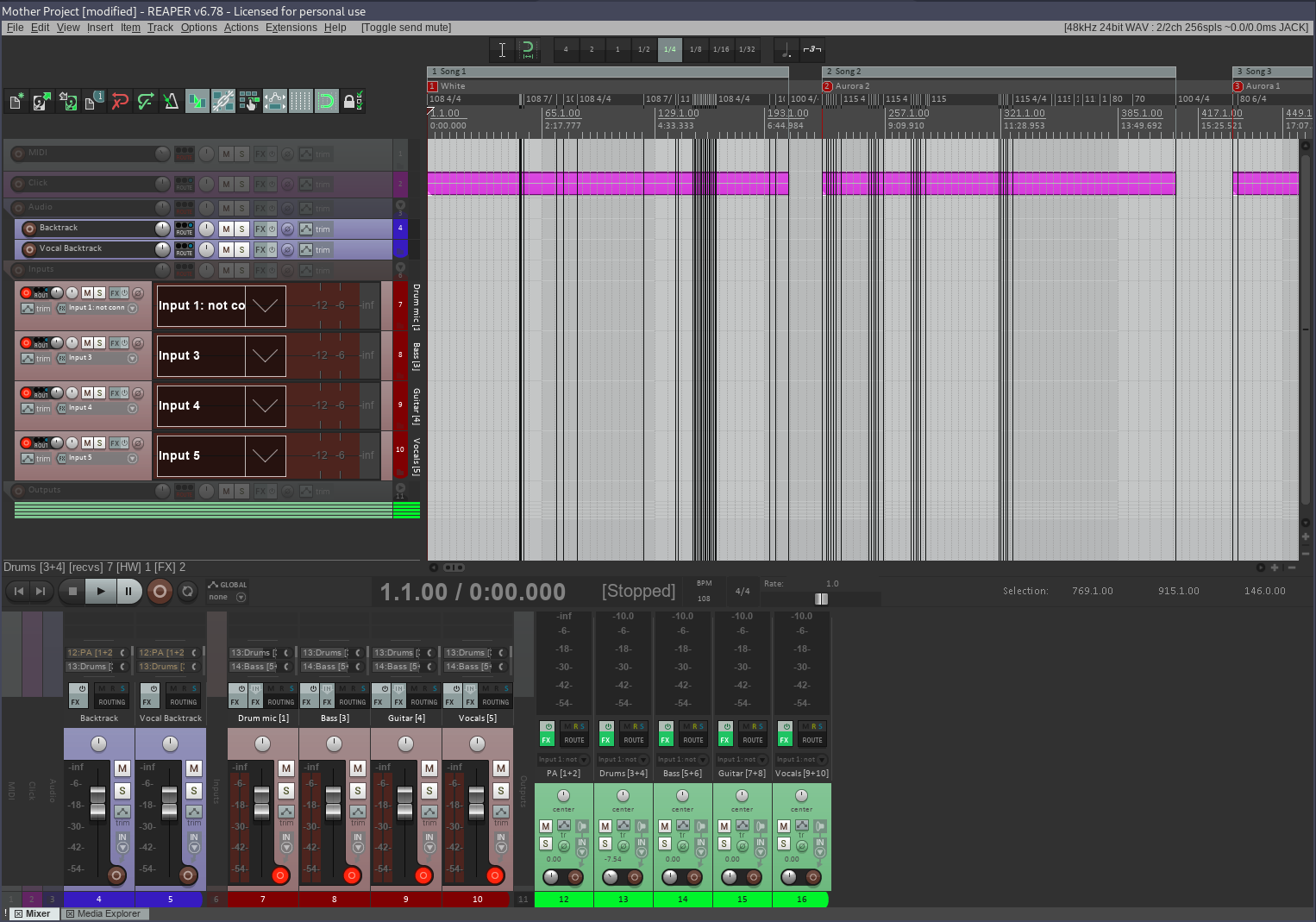Solo the Vocal Backtrack track in track panel
Viewport: 1316px width, 922px height.
[x=241, y=249]
